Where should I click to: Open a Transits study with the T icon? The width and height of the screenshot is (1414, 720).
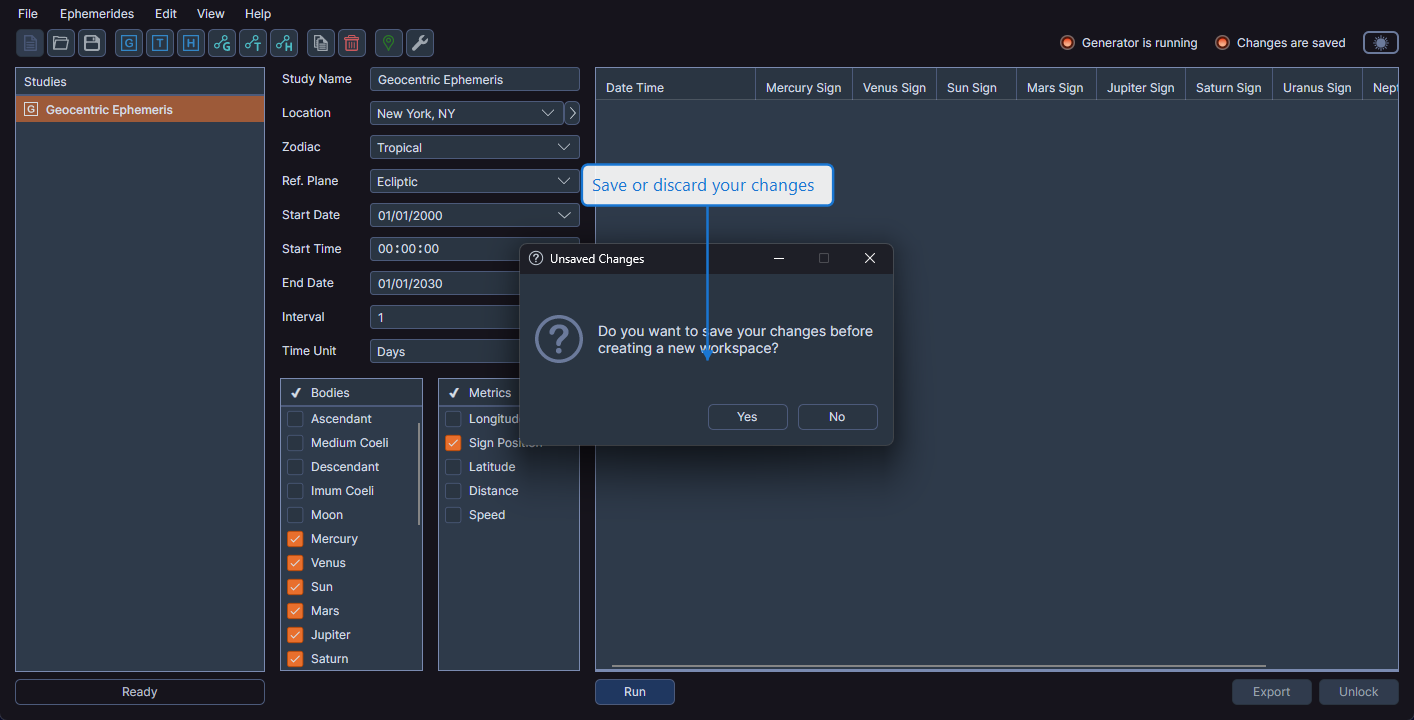[159, 43]
